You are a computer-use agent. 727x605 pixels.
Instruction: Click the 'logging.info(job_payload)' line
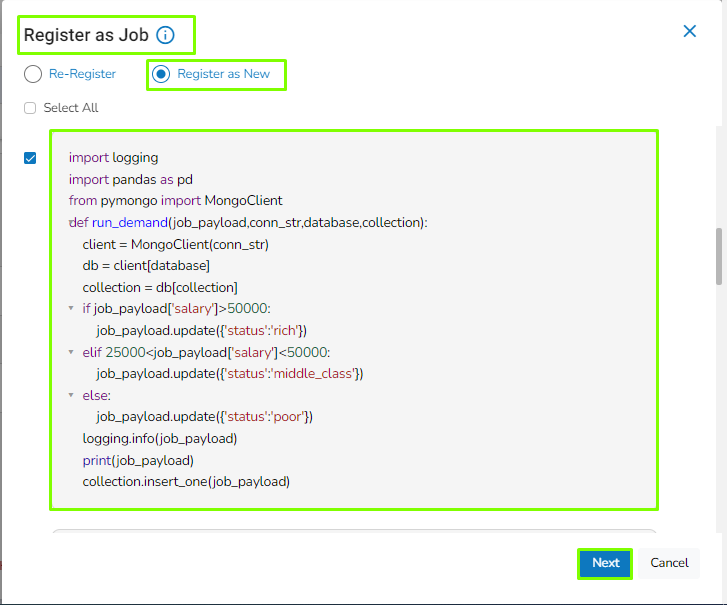click(x=160, y=439)
